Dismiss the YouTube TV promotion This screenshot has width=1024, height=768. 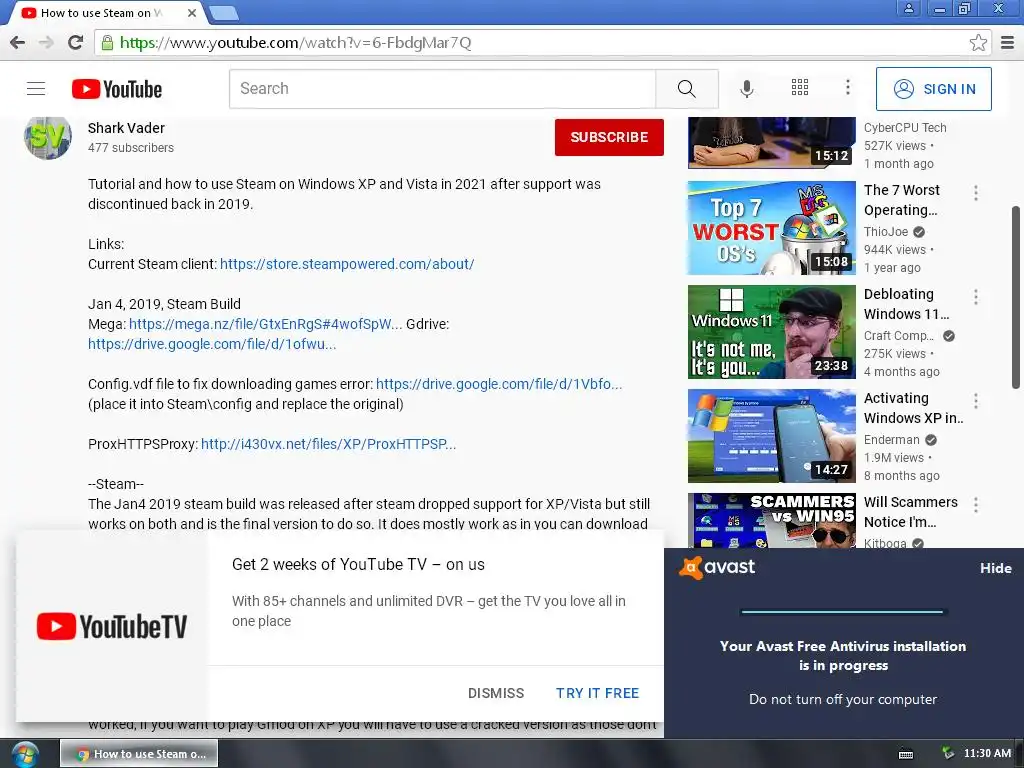pyautogui.click(x=496, y=693)
